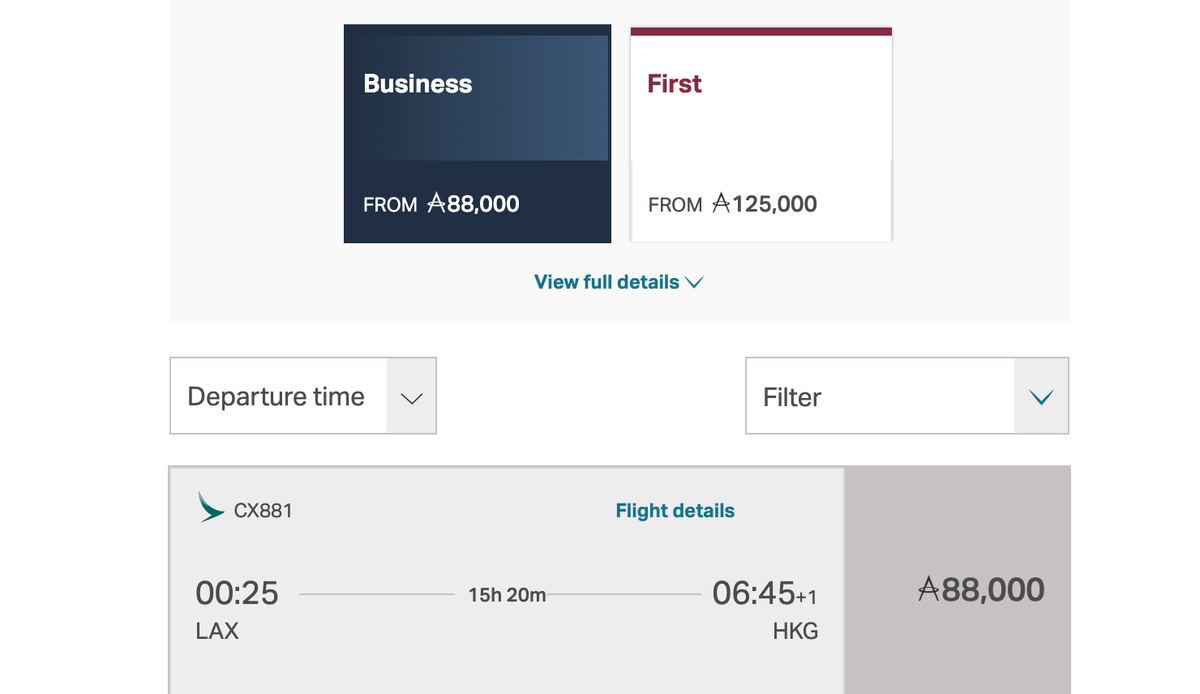Click Asia Miles symbol in First fare card
The height and width of the screenshot is (694, 1200).
click(x=721, y=204)
